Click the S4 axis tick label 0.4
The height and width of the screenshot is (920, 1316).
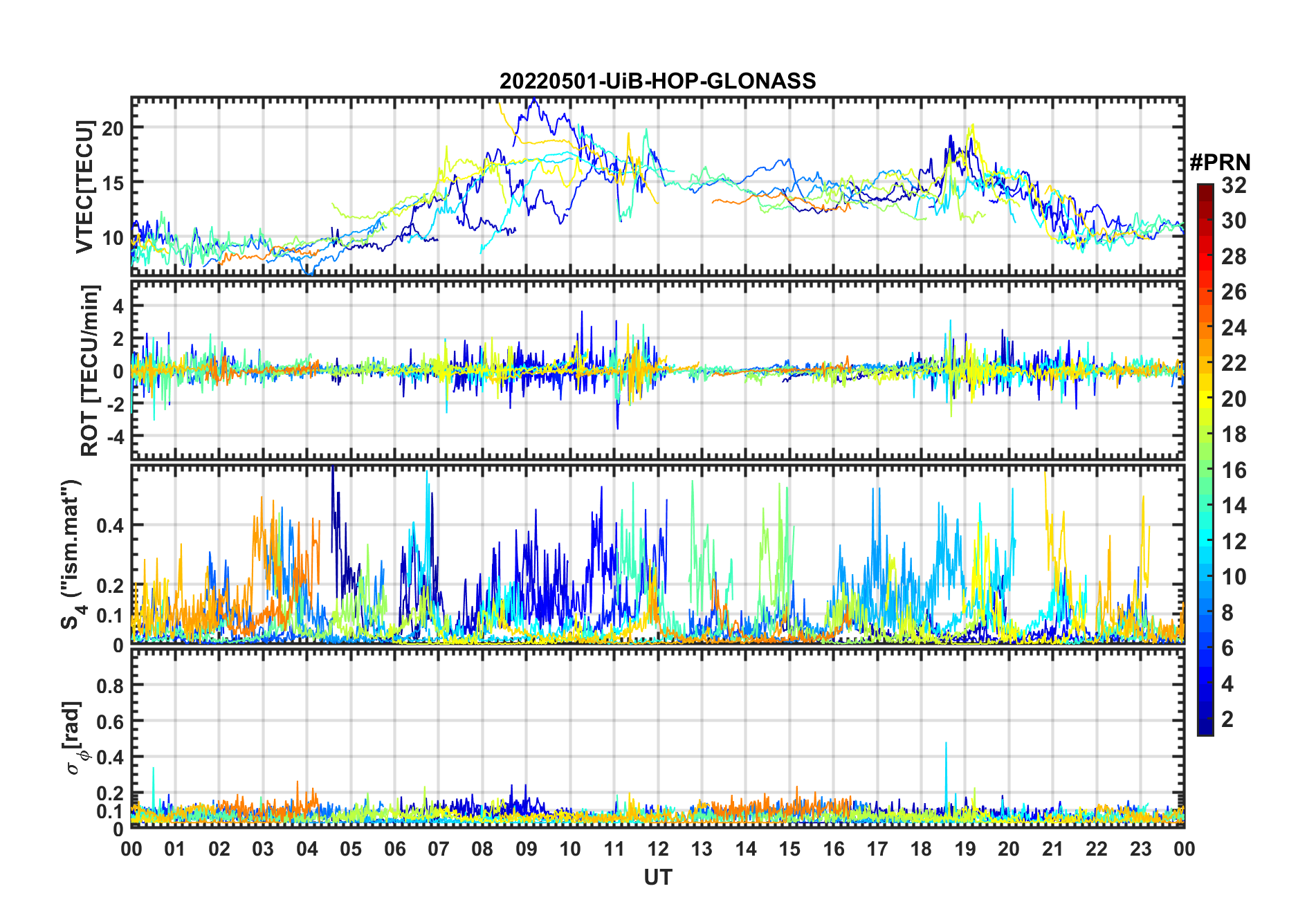(x=110, y=526)
